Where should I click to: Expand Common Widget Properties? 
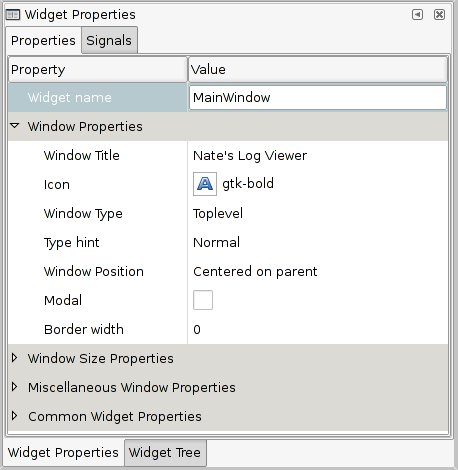[14, 416]
